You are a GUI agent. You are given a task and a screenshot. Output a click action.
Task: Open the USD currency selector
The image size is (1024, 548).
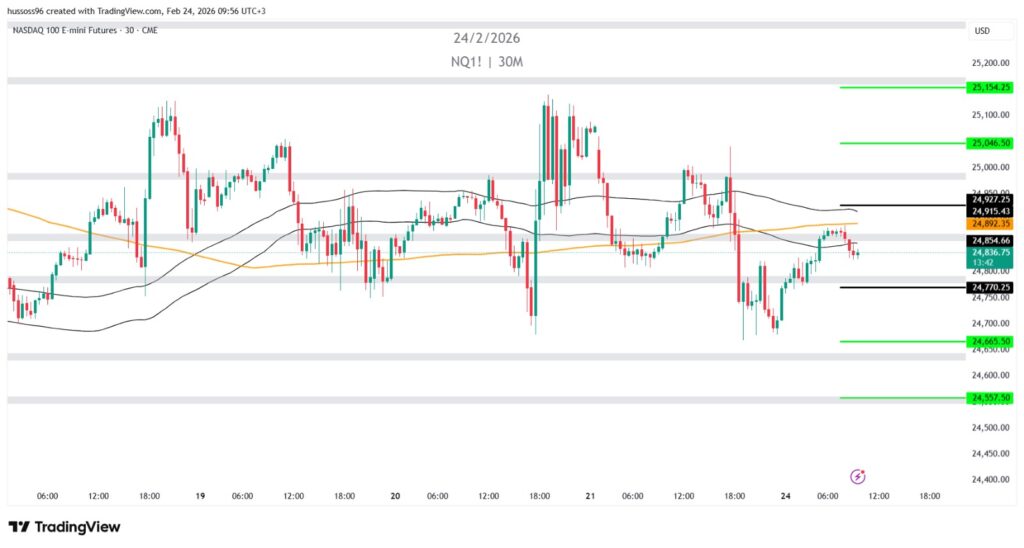coord(982,31)
